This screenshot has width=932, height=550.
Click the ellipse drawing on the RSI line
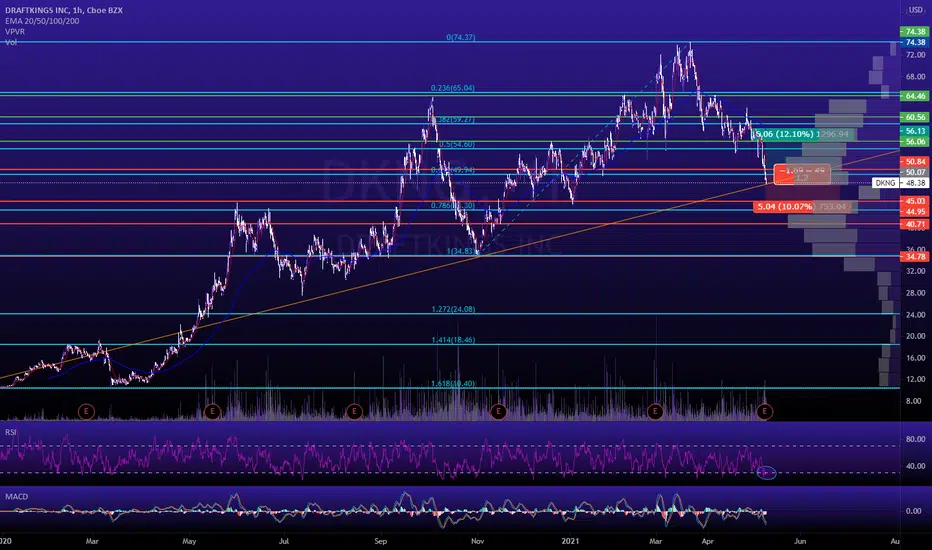point(767,473)
